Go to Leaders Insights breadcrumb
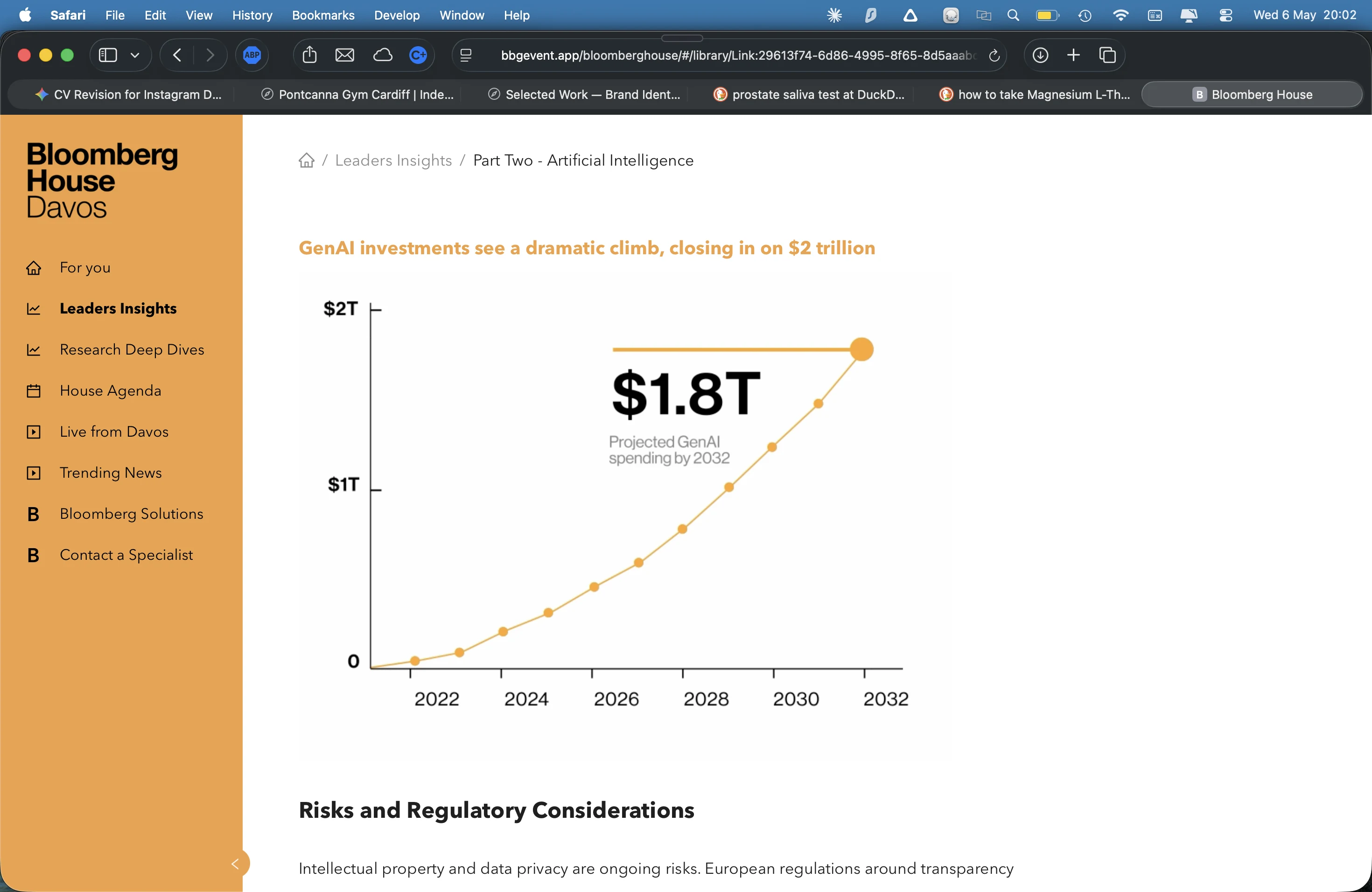The height and width of the screenshot is (892, 1372). point(393,160)
